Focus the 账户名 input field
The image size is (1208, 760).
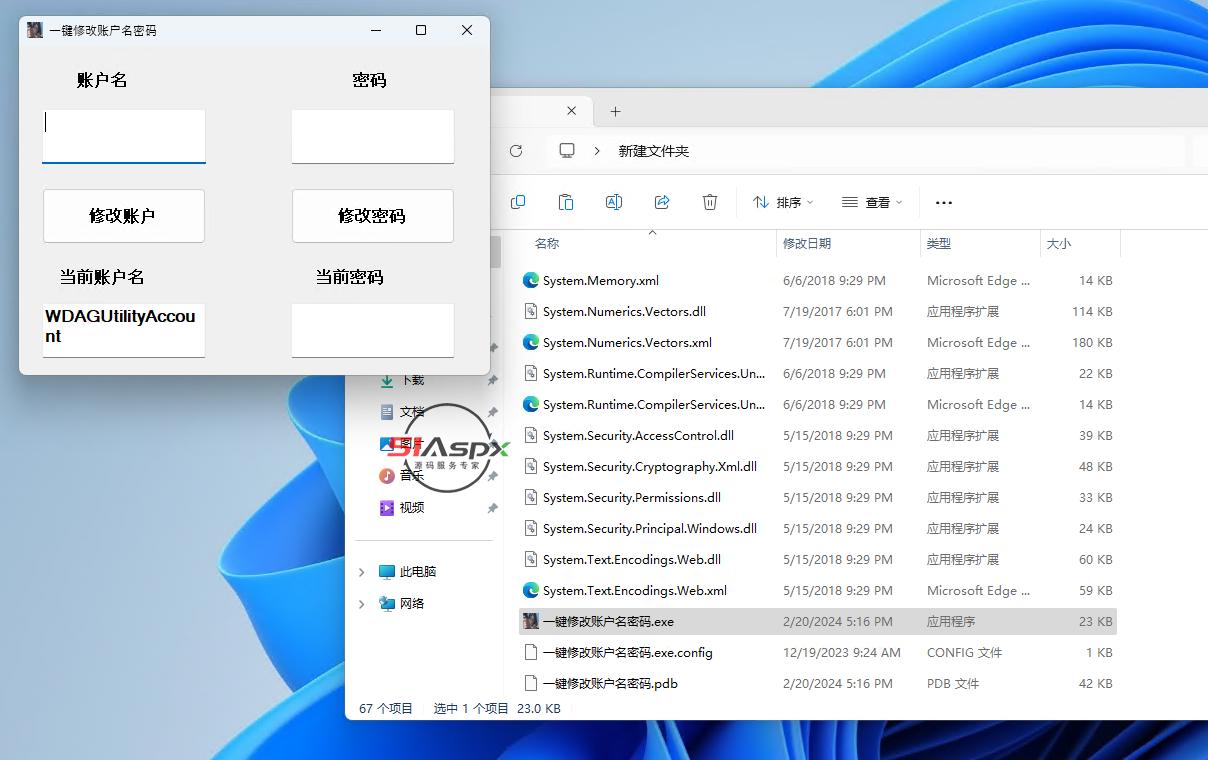coord(123,135)
